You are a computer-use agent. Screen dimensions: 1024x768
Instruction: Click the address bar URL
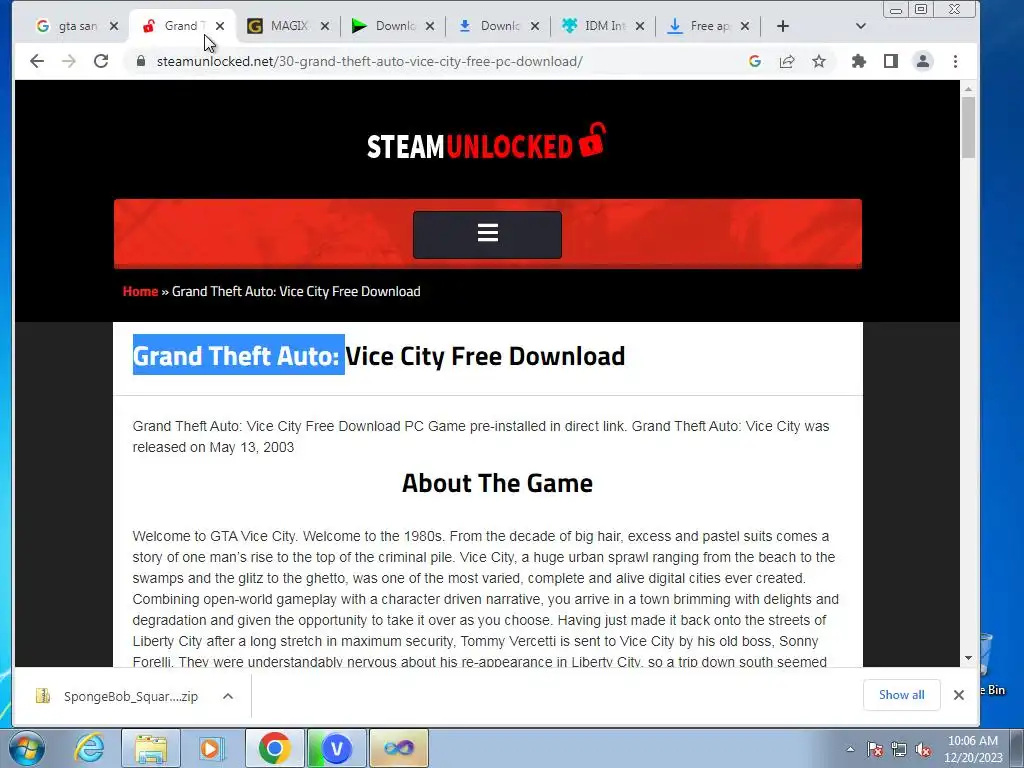(x=370, y=61)
